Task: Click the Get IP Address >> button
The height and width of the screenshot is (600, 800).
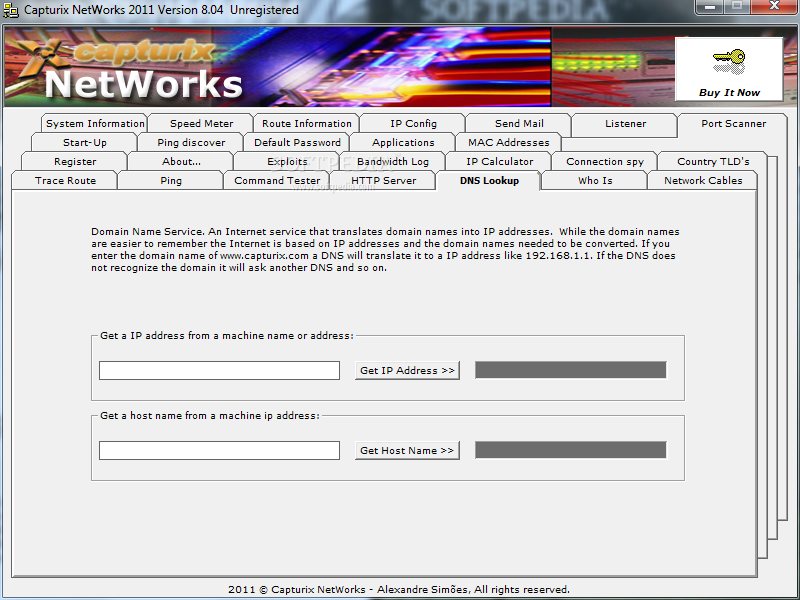Action: pyautogui.click(x=407, y=370)
